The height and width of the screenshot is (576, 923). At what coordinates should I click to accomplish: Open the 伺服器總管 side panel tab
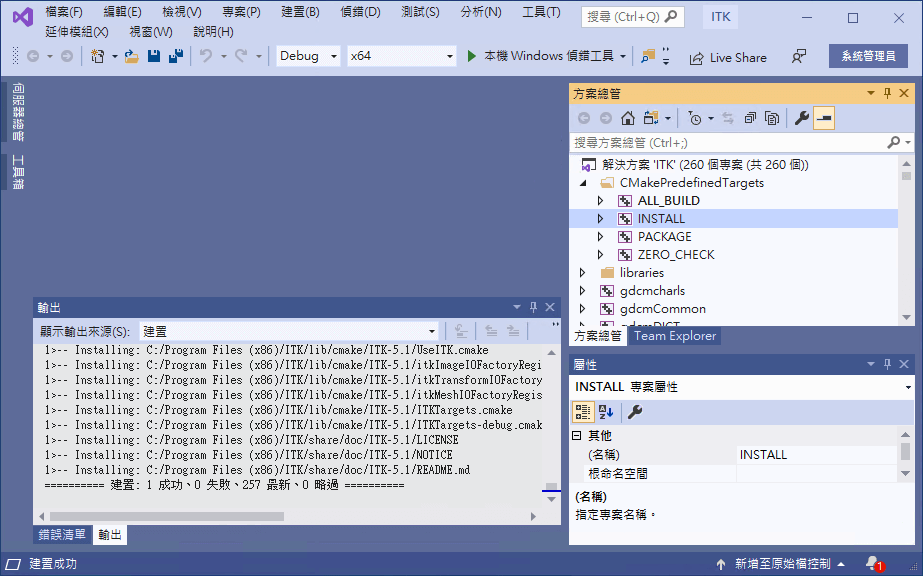(18, 112)
